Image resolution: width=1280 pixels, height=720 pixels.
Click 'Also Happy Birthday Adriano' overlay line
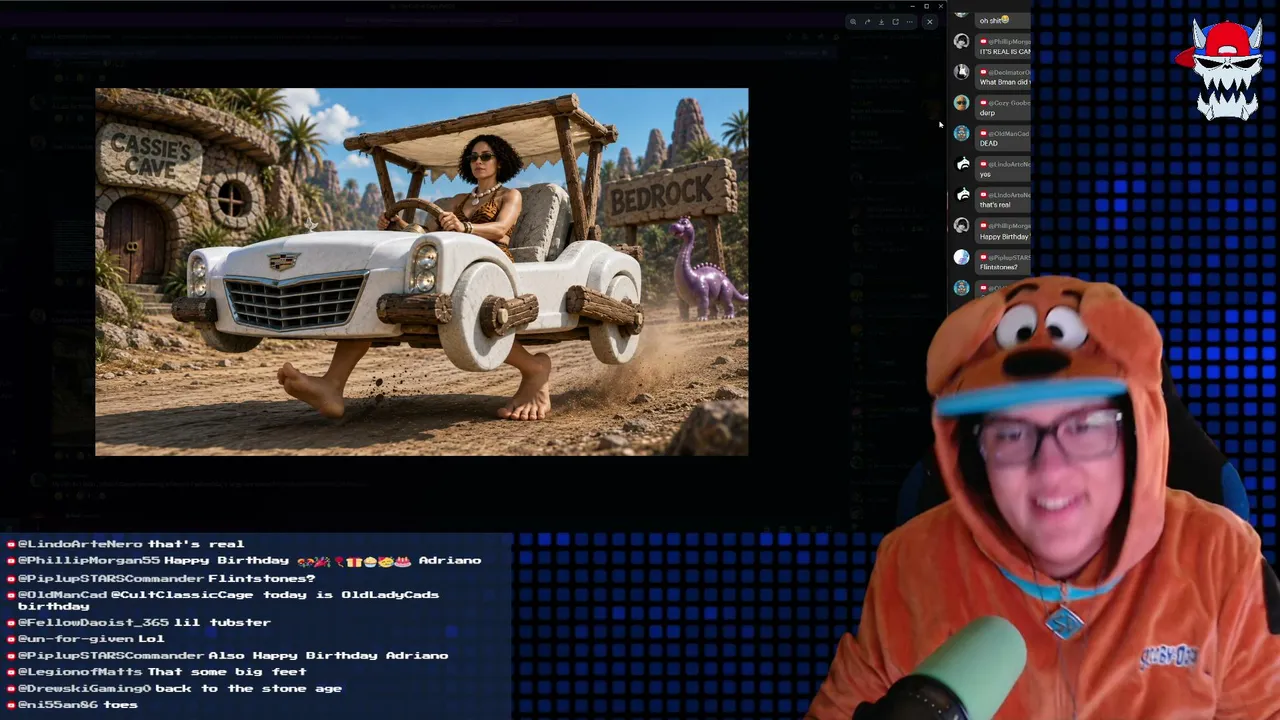[x=328, y=655]
